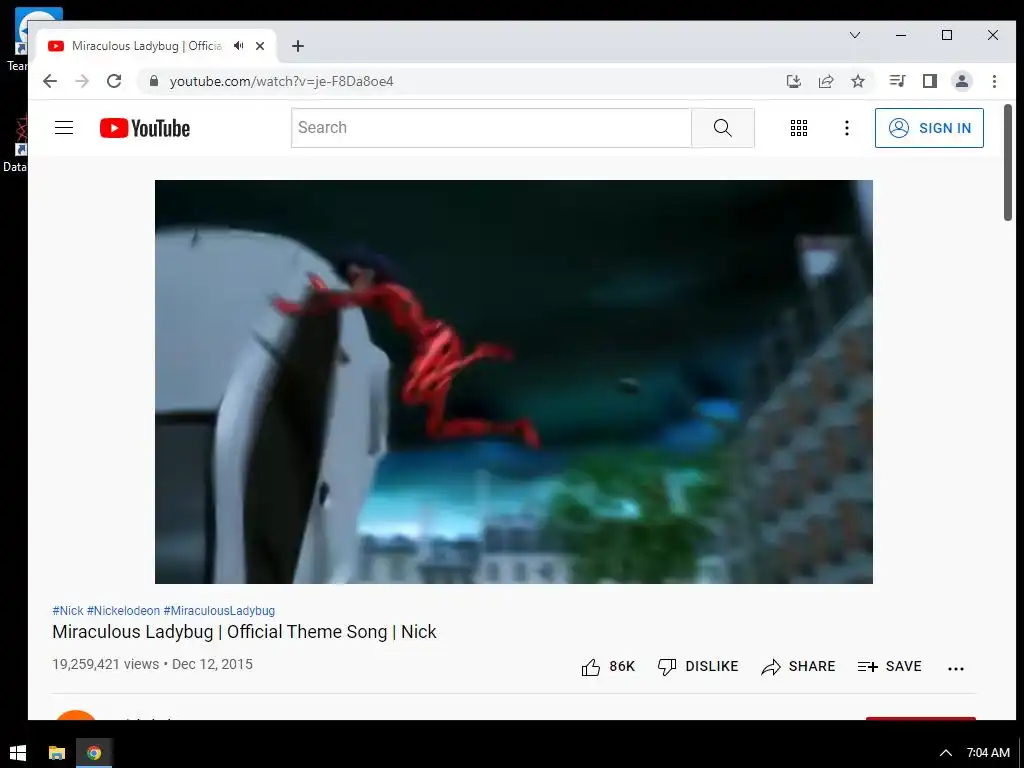Reload the YouTube page

coord(114,81)
